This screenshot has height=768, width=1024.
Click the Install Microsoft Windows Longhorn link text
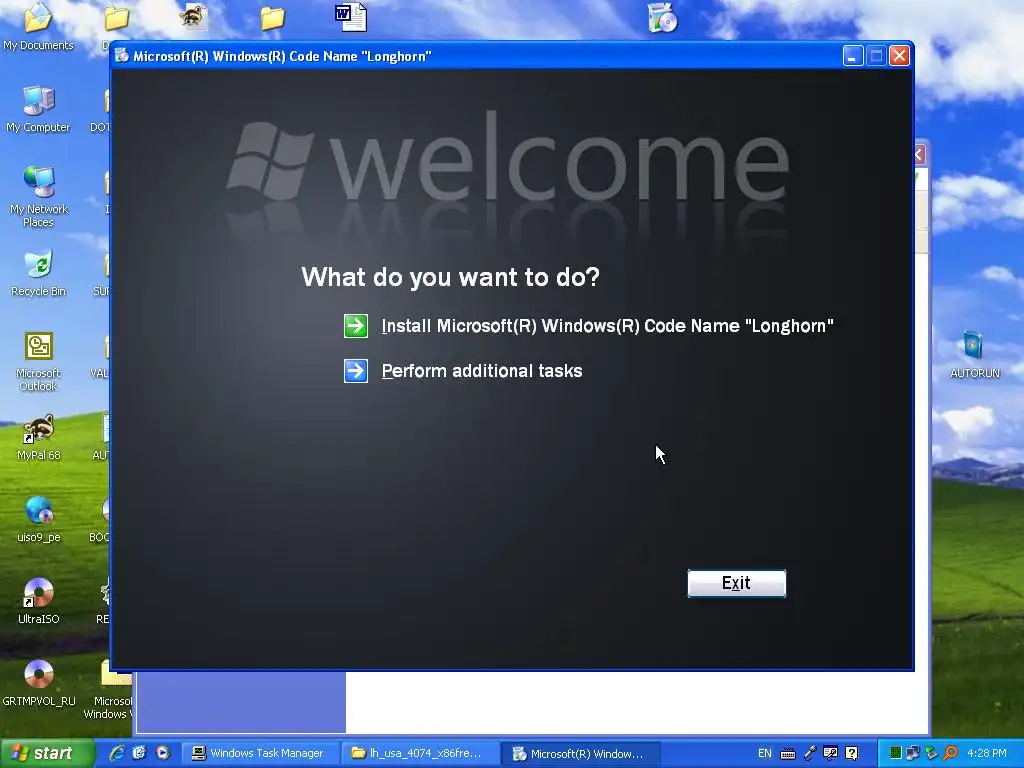tap(607, 325)
